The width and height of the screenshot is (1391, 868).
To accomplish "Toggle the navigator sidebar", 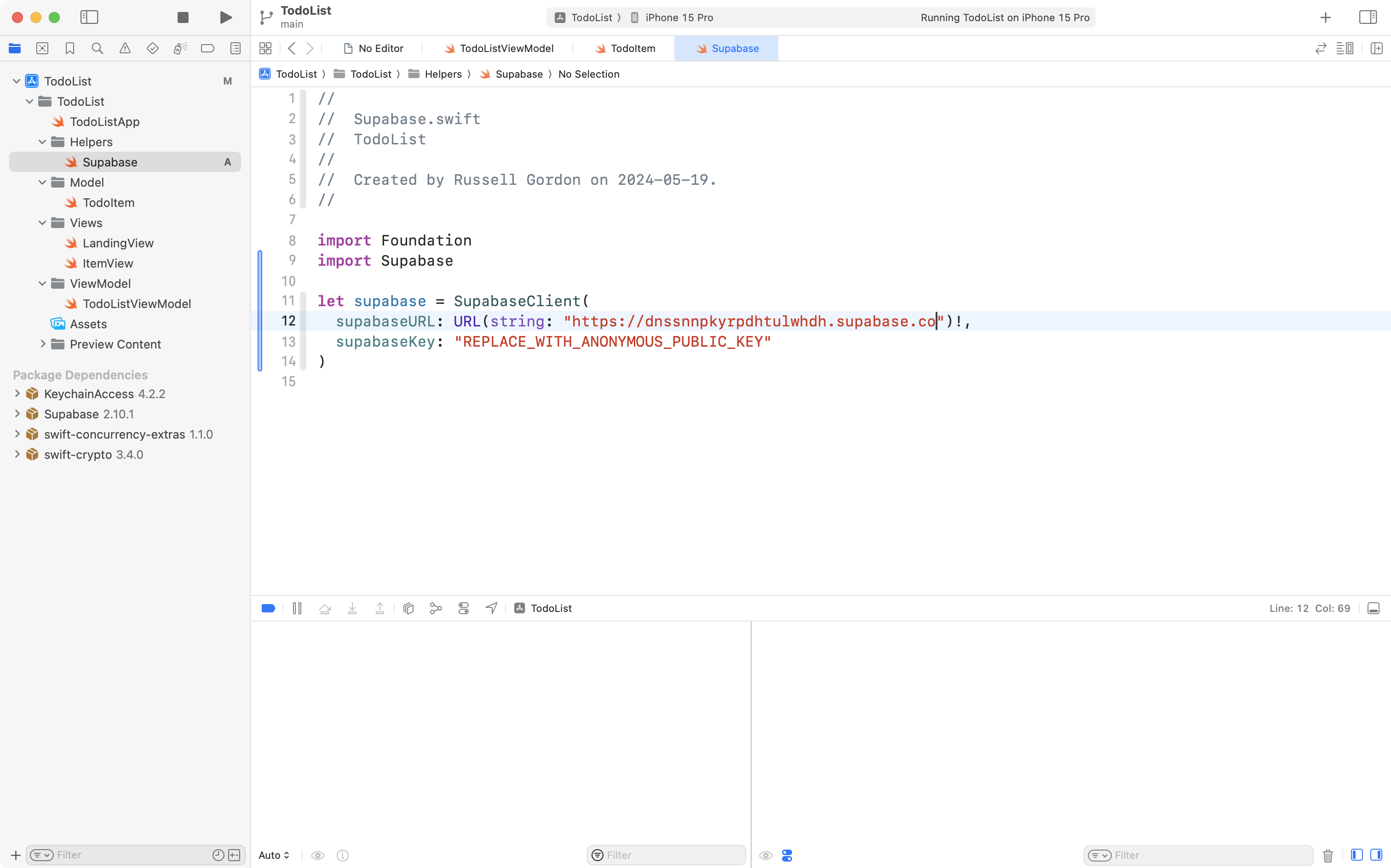I will click(90, 17).
